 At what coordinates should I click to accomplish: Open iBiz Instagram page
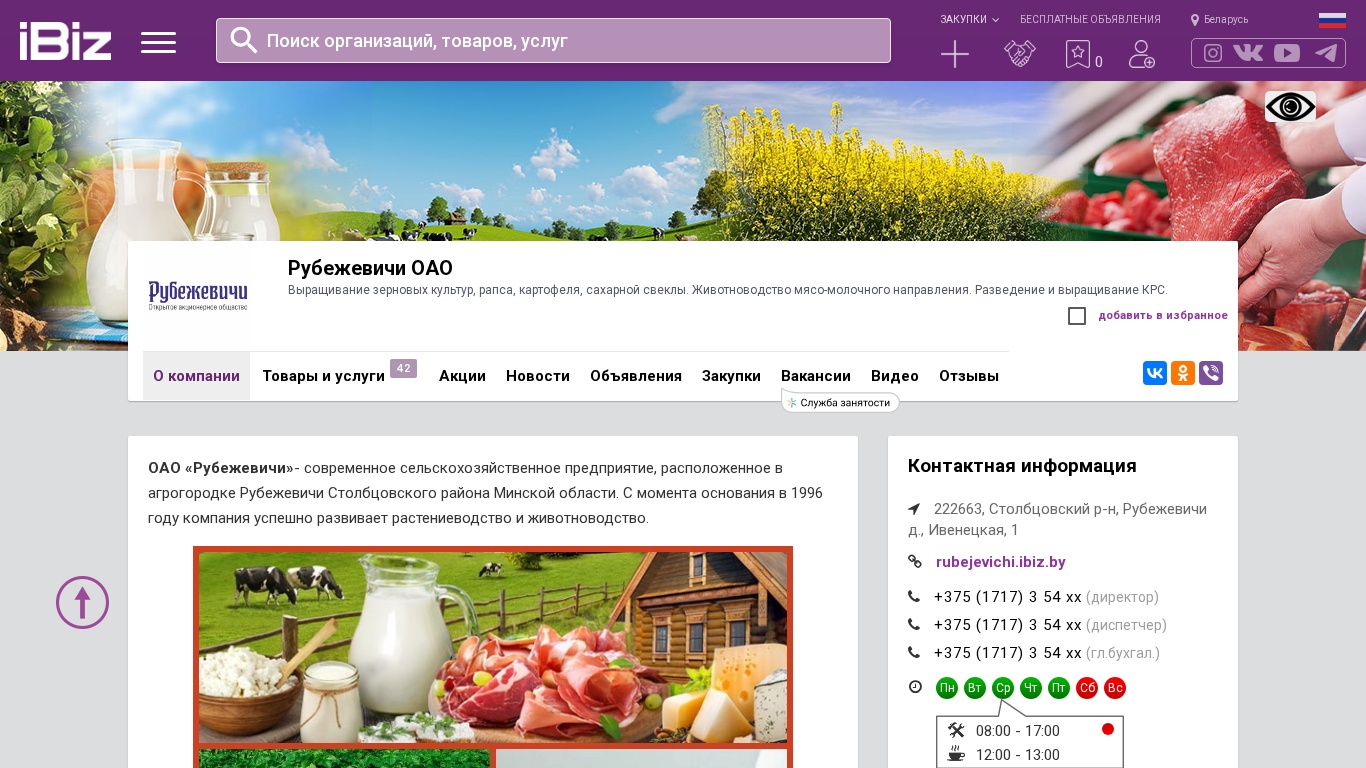[x=1213, y=53]
